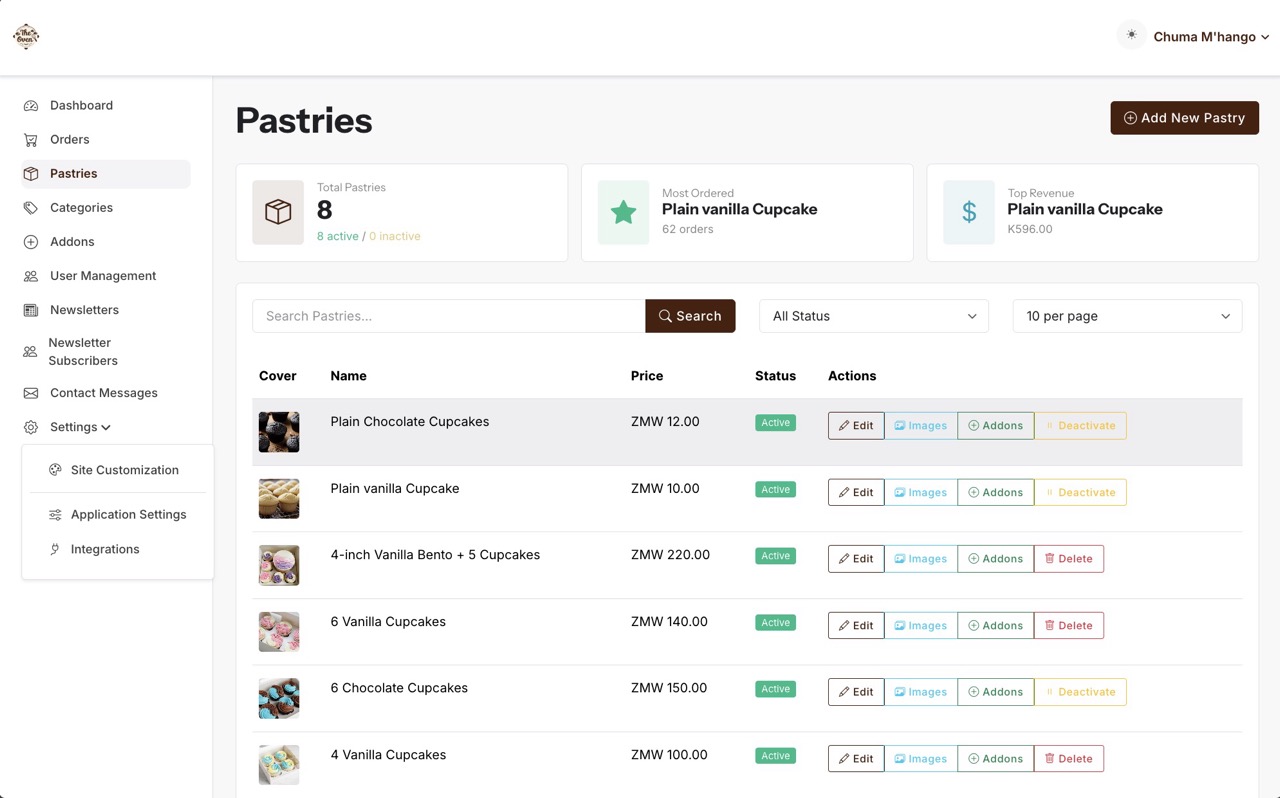Click the Addons plus-circle icon in sidebar
This screenshot has height=798, width=1280.
31,242
